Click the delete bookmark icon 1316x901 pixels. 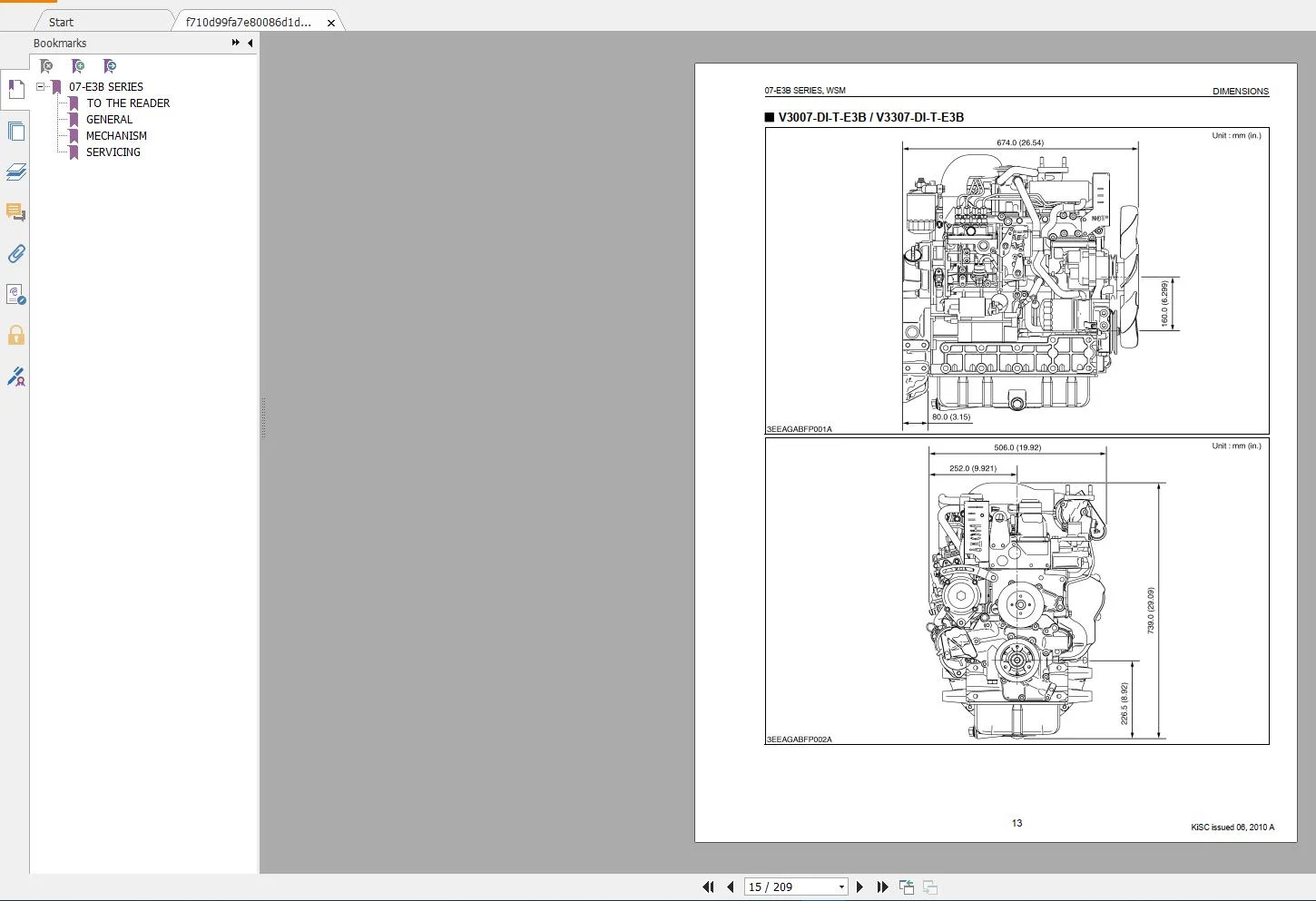(x=46, y=66)
